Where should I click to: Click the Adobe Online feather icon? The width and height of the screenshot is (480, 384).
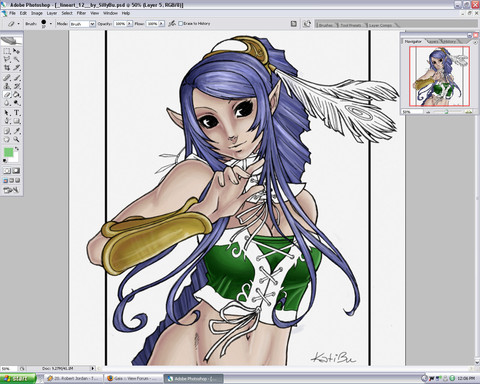click(11, 41)
